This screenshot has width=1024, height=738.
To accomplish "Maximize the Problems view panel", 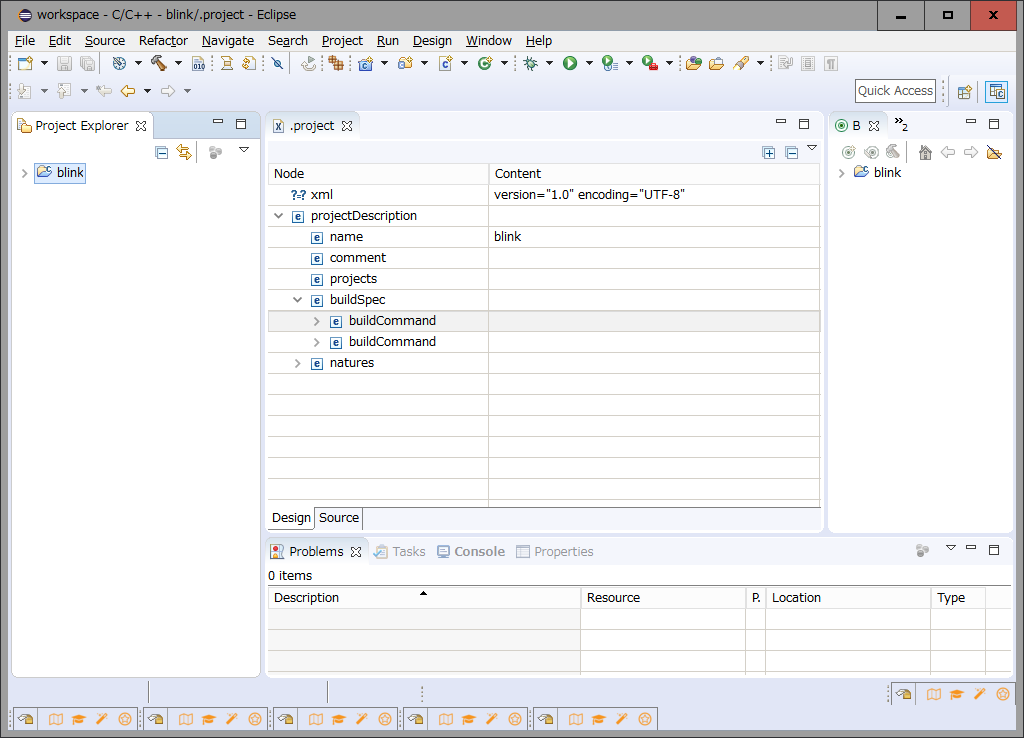I will pyautogui.click(x=994, y=550).
